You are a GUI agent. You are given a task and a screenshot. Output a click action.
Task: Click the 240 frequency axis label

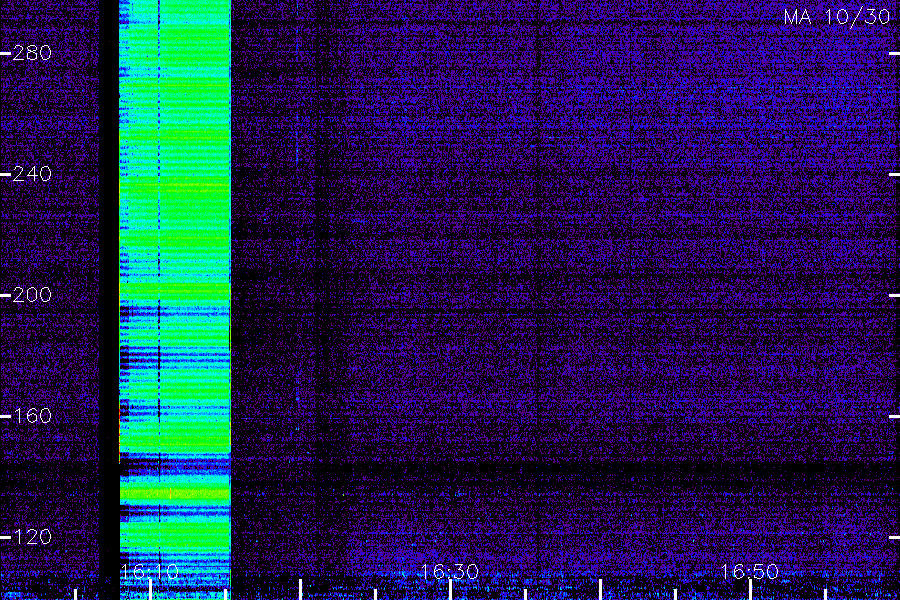32,174
